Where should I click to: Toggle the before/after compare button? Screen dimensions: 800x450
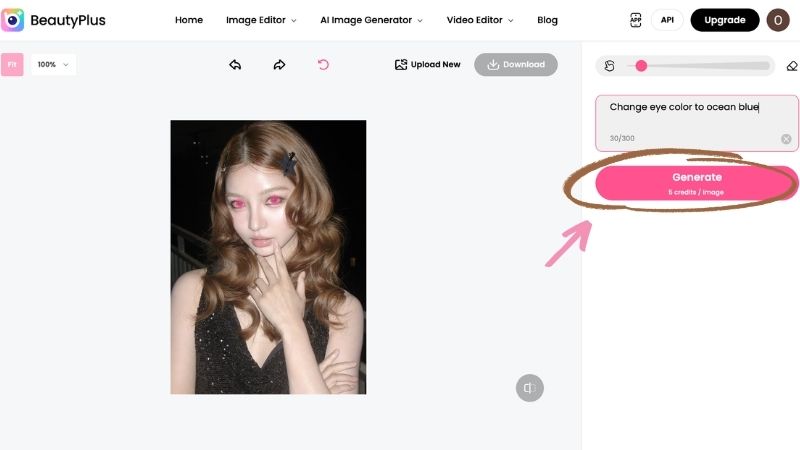tap(530, 388)
